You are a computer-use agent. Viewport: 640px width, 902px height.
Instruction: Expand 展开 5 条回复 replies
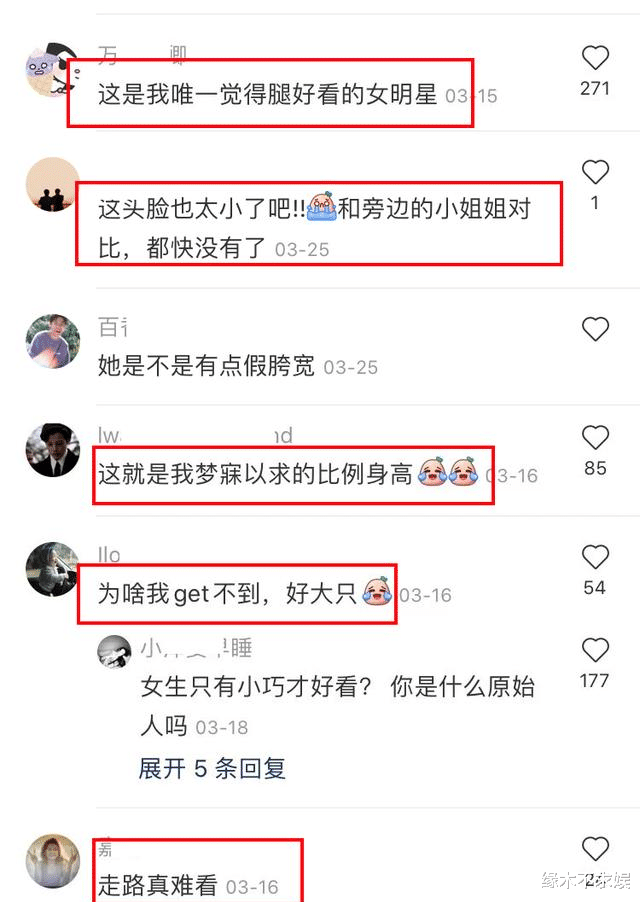tap(212, 769)
